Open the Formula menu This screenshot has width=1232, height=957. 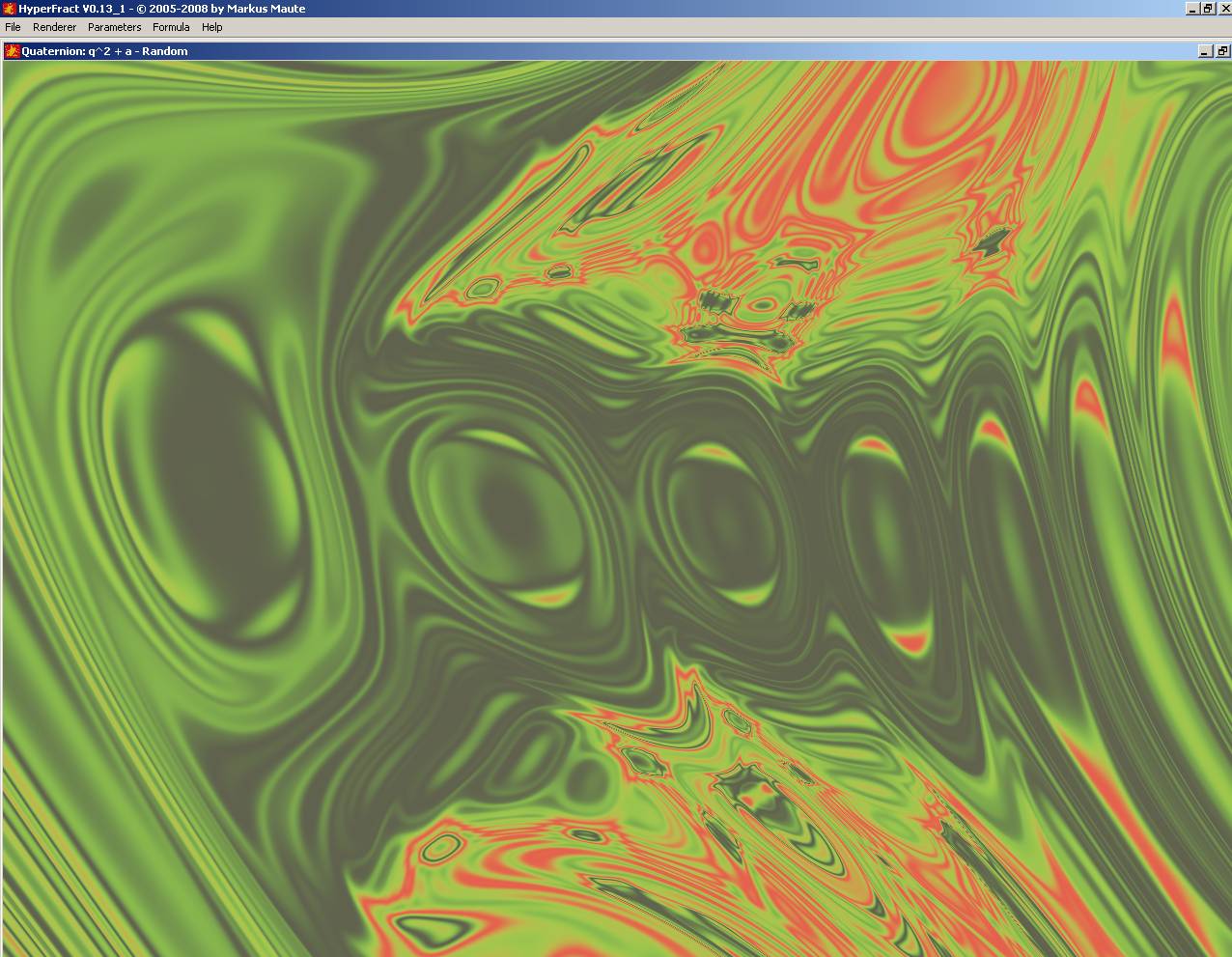[171, 27]
